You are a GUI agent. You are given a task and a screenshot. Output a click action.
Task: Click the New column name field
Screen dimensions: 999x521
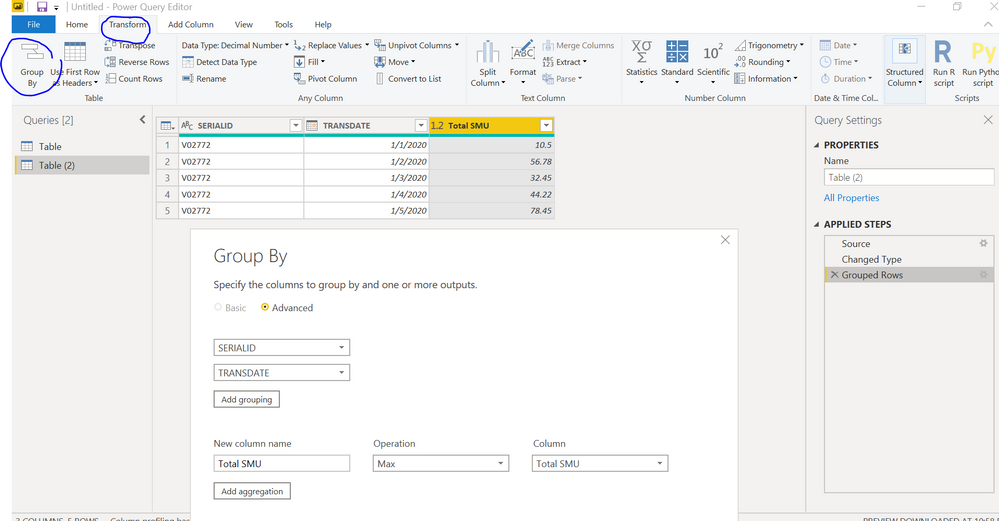(282, 464)
